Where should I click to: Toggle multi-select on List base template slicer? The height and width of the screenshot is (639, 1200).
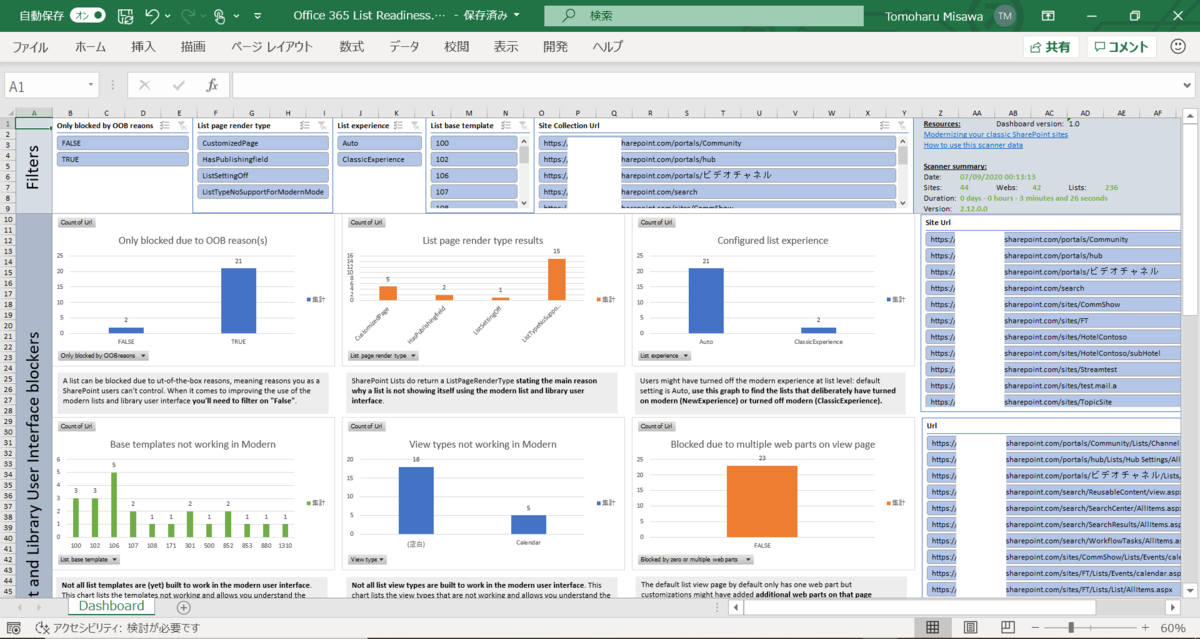508,126
